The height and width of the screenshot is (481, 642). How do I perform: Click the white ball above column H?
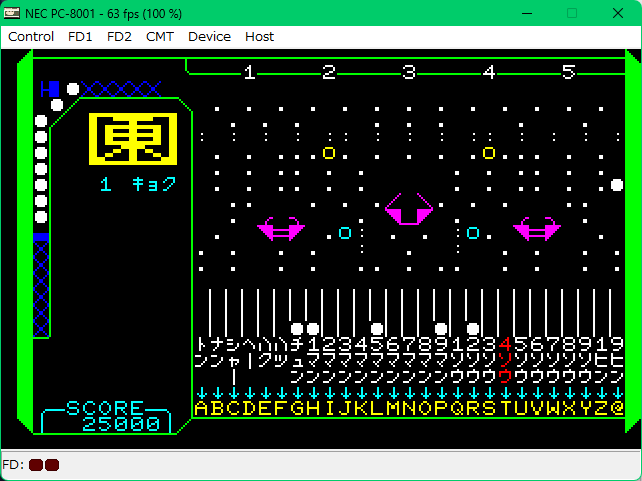(x=313, y=329)
